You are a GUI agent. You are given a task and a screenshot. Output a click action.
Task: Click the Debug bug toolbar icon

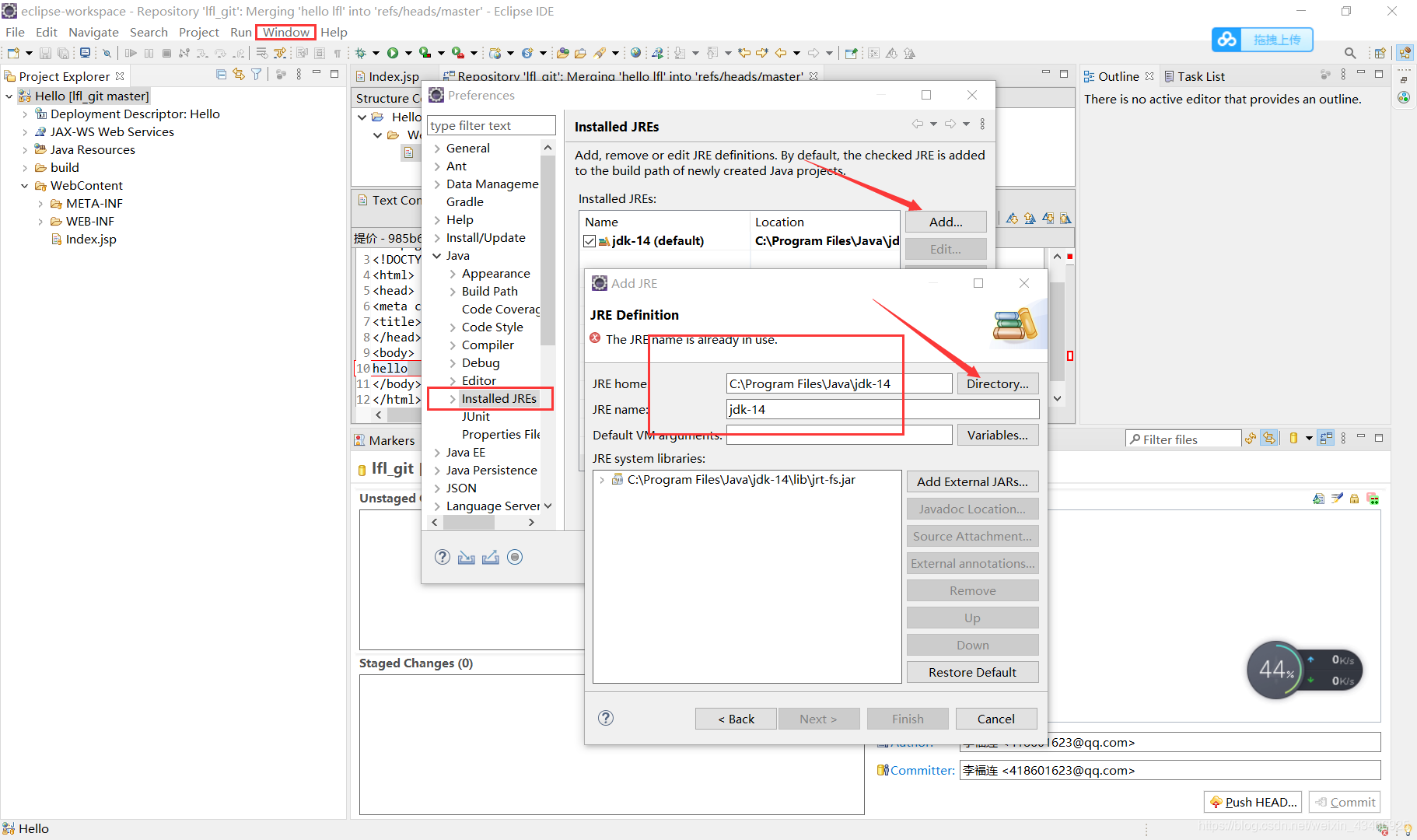click(x=360, y=53)
